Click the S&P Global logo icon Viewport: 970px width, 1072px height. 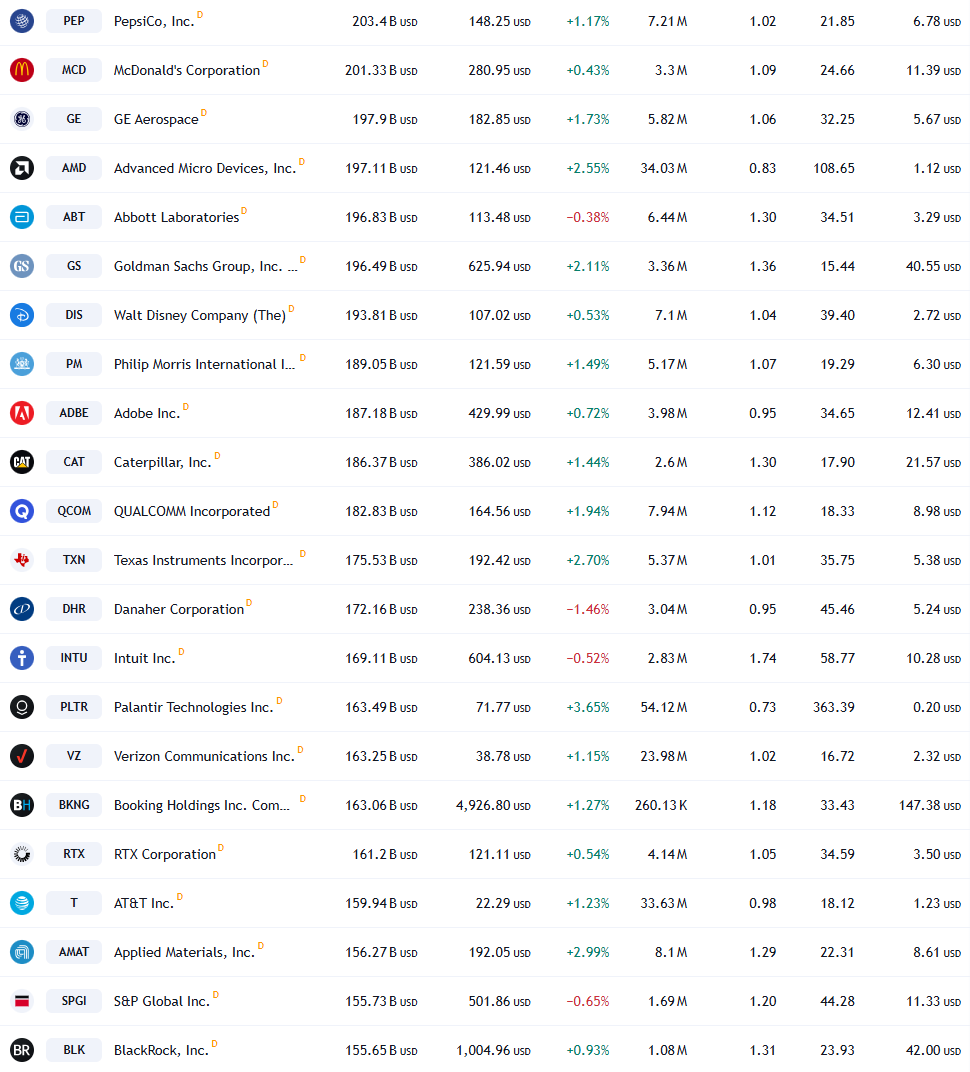(22, 1001)
